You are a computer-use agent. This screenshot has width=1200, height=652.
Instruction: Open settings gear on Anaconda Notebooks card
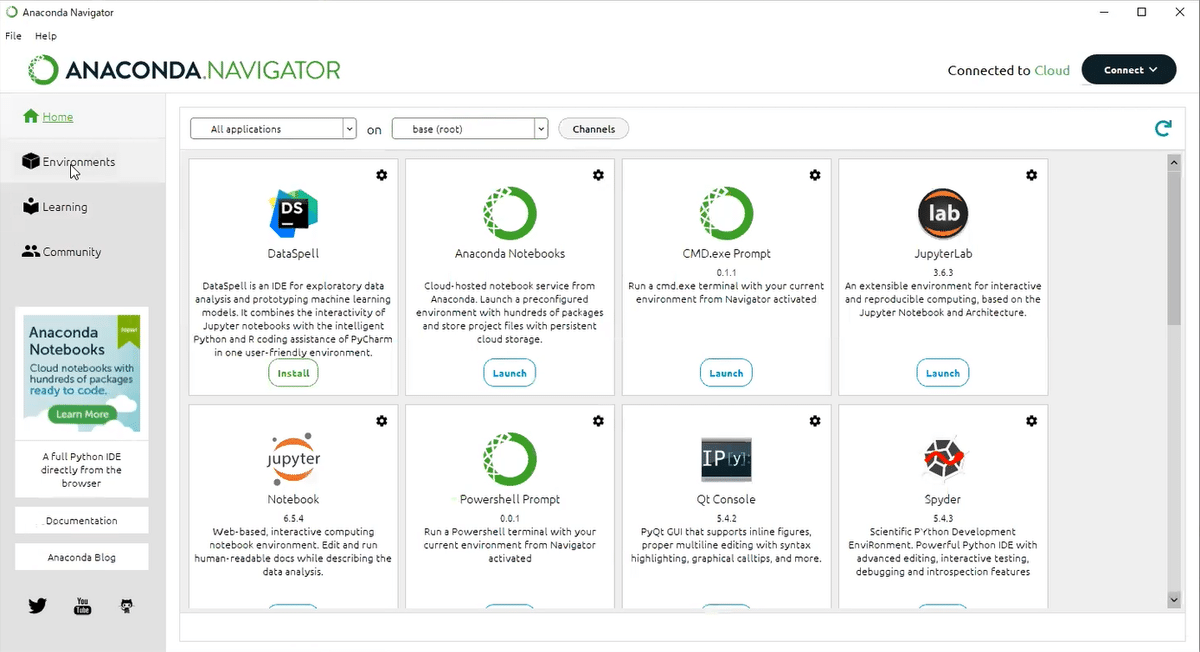pyautogui.click(x=598, y=175)
